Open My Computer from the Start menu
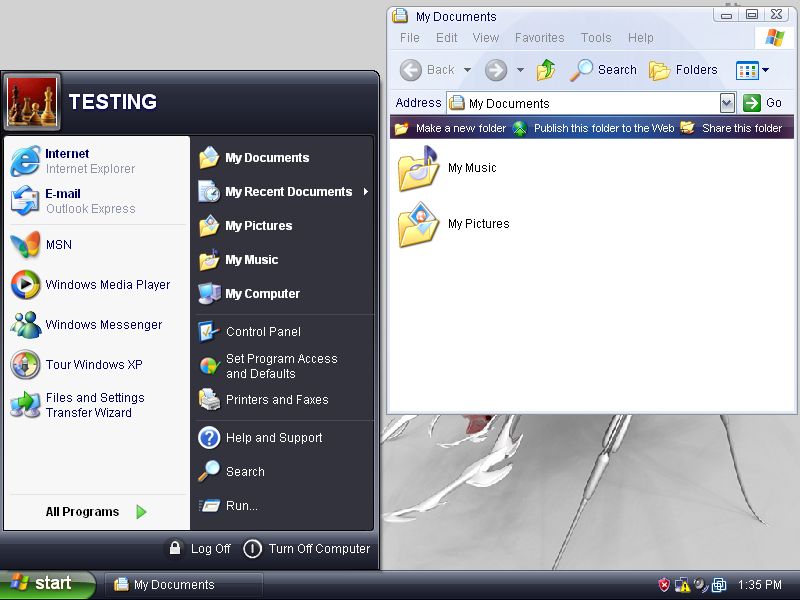Image resolution: width=800 pixels, height=600 pixels. (x=283, y=293)
